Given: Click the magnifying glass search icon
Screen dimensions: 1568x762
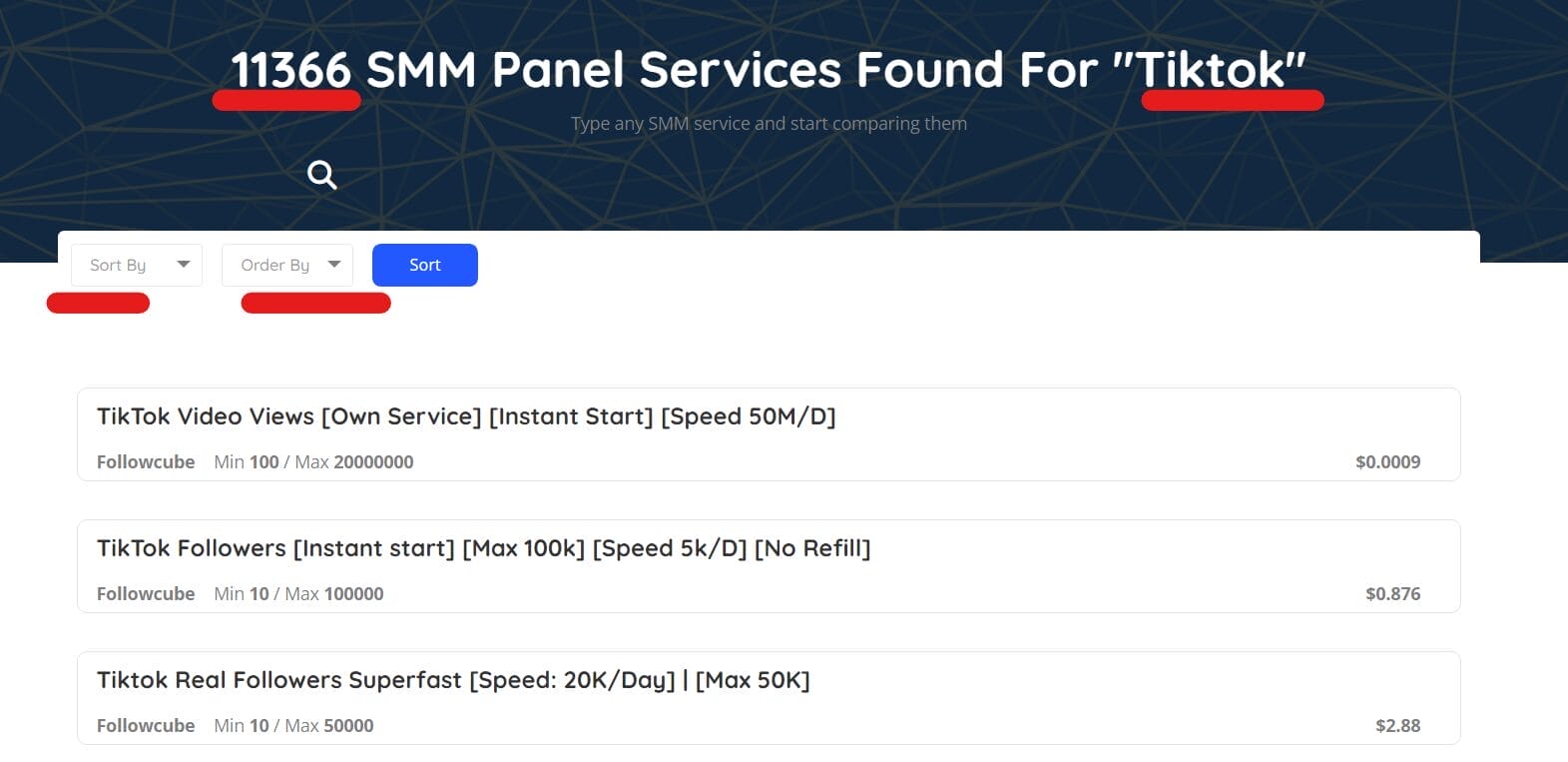Looking at the screenshot, I should click(x=321, y=175).
